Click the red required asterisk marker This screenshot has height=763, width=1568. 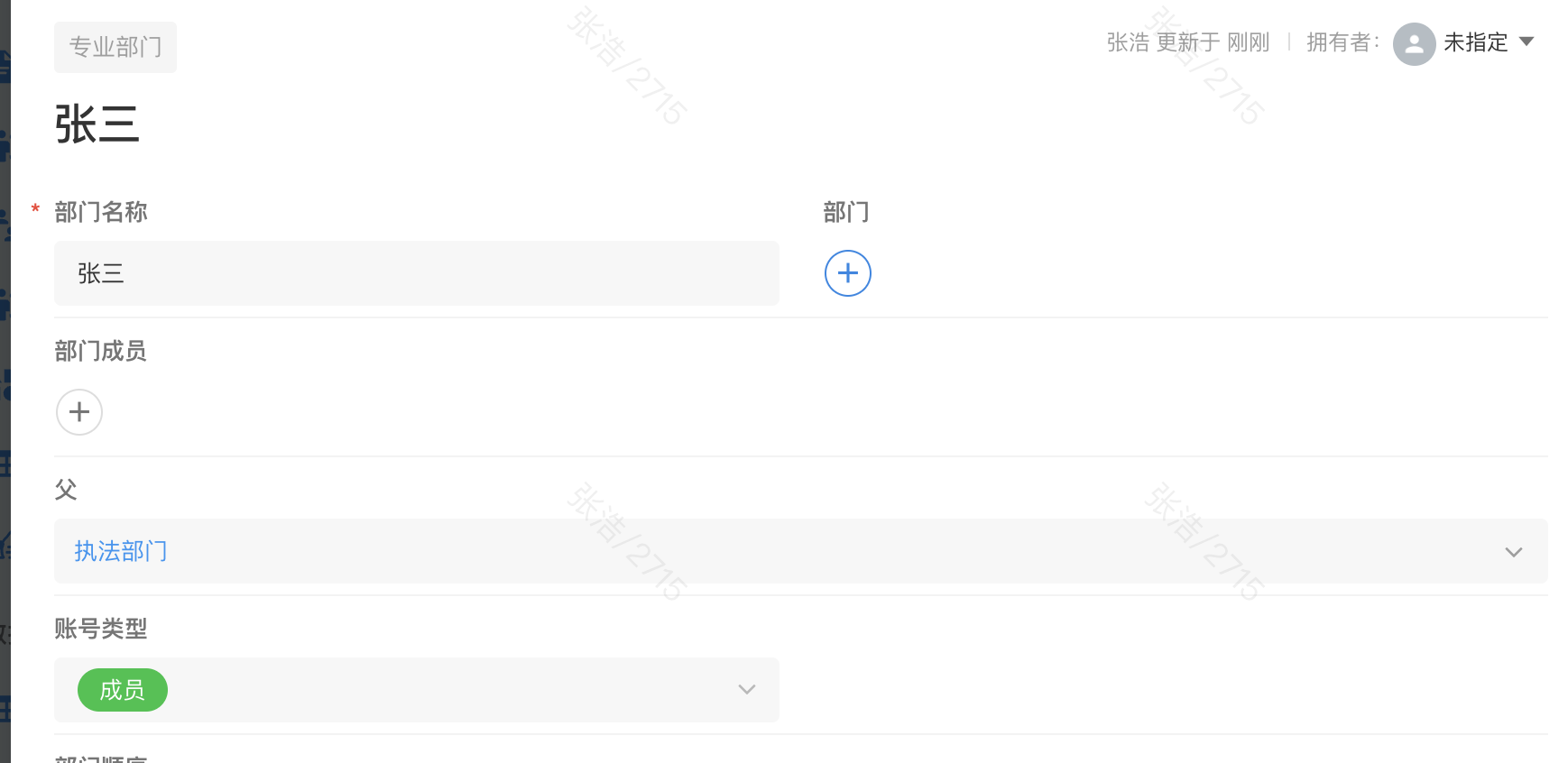pos(35,210)
